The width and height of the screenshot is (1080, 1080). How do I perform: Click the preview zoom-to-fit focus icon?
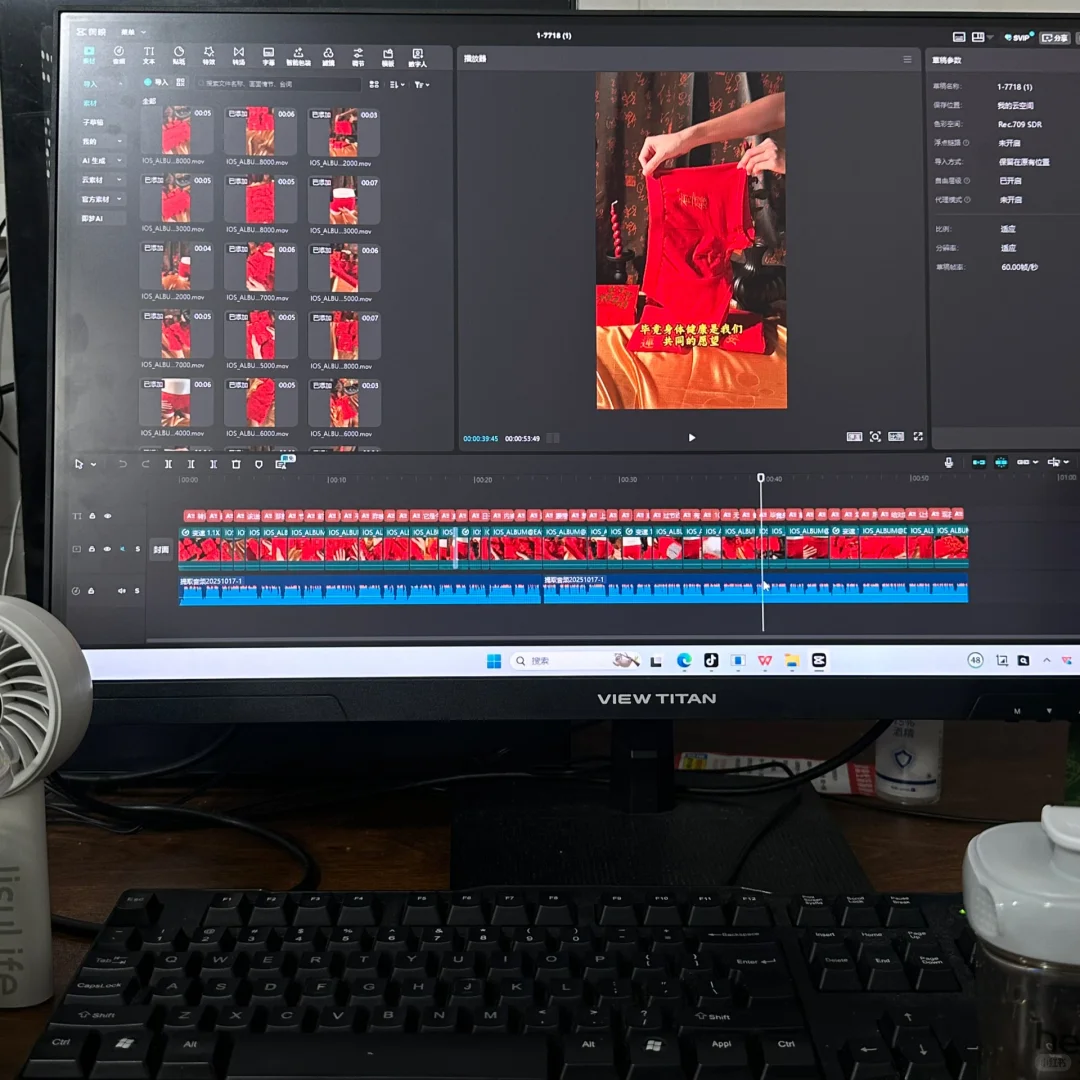tap(875, 437)
